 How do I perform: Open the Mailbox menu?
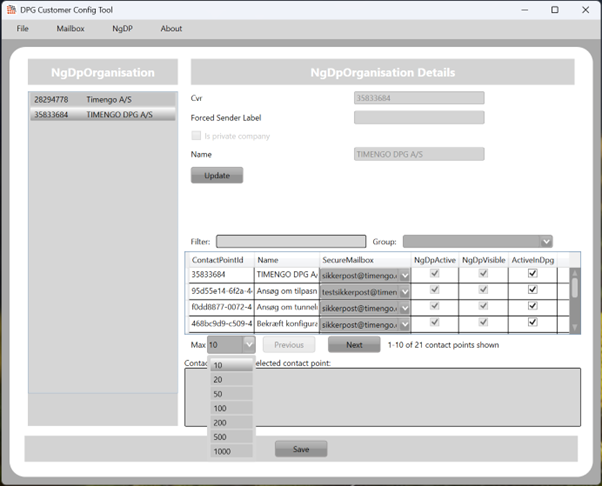70,29
